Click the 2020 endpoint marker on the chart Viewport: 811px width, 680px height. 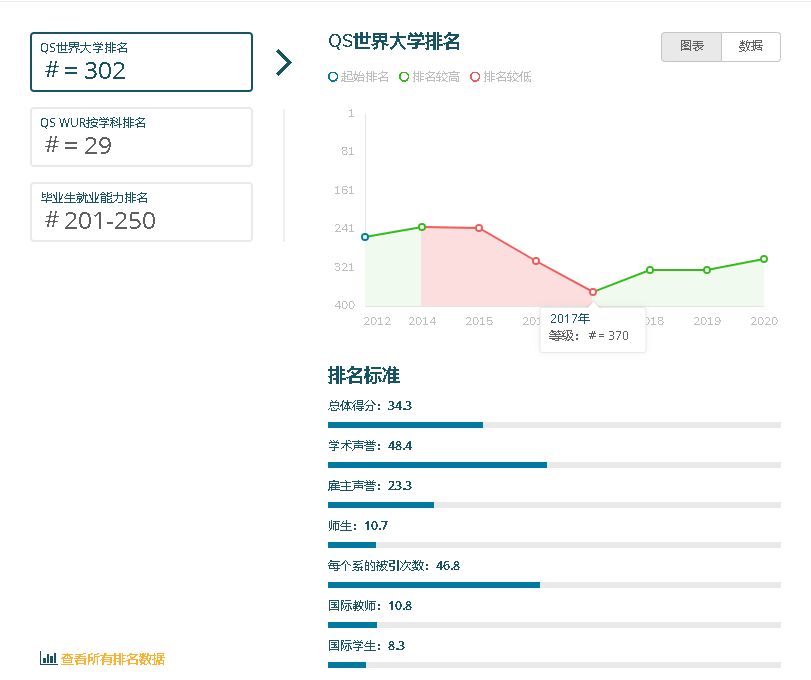coord(763,259)
